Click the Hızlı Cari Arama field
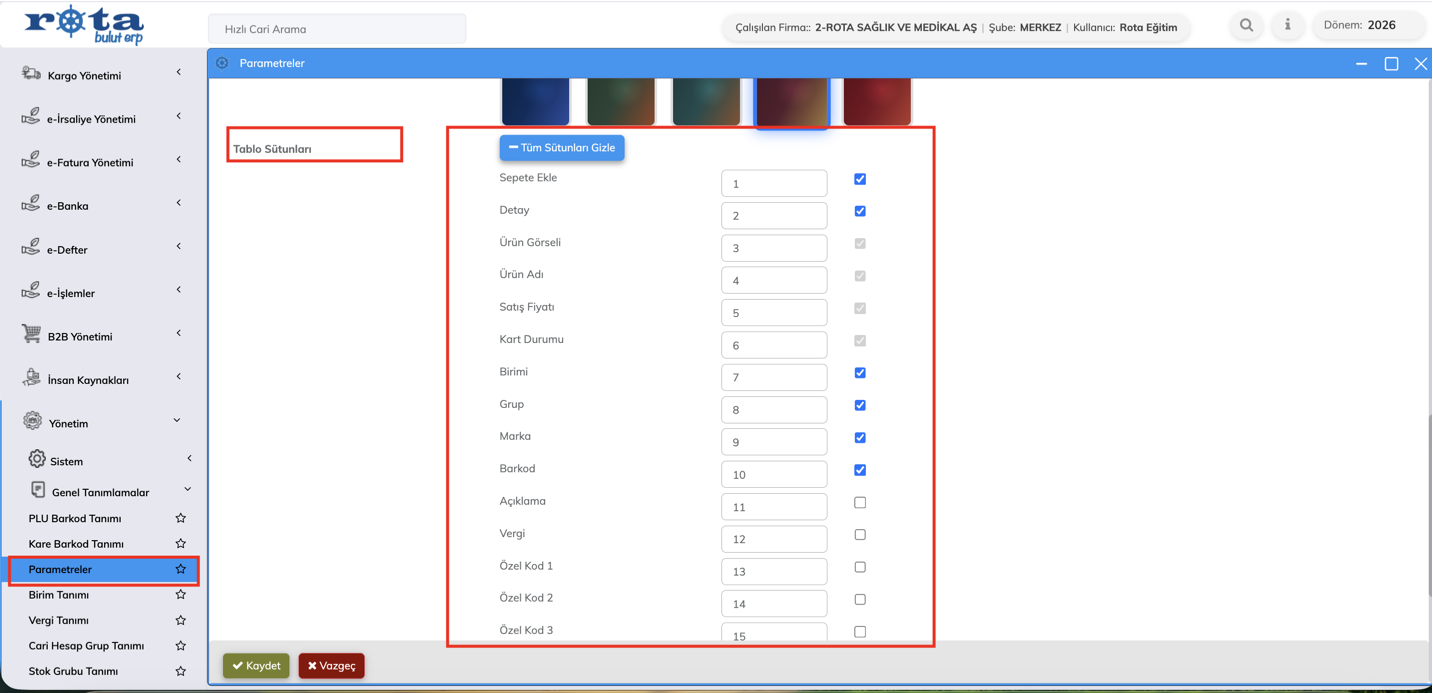 pyautogui.click(x=337, y=29)
